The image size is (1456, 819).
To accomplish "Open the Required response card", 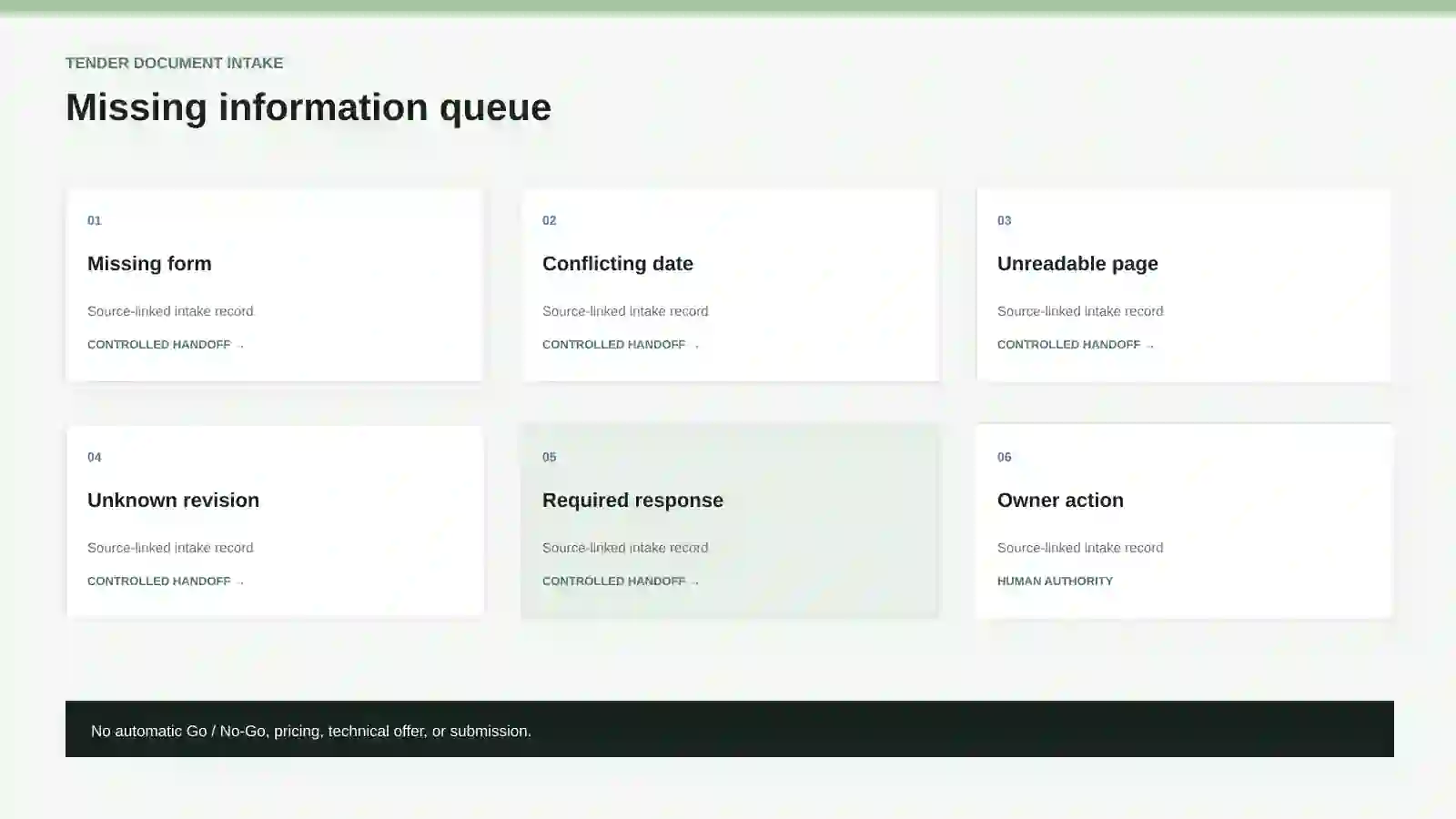I will (730, 521).
